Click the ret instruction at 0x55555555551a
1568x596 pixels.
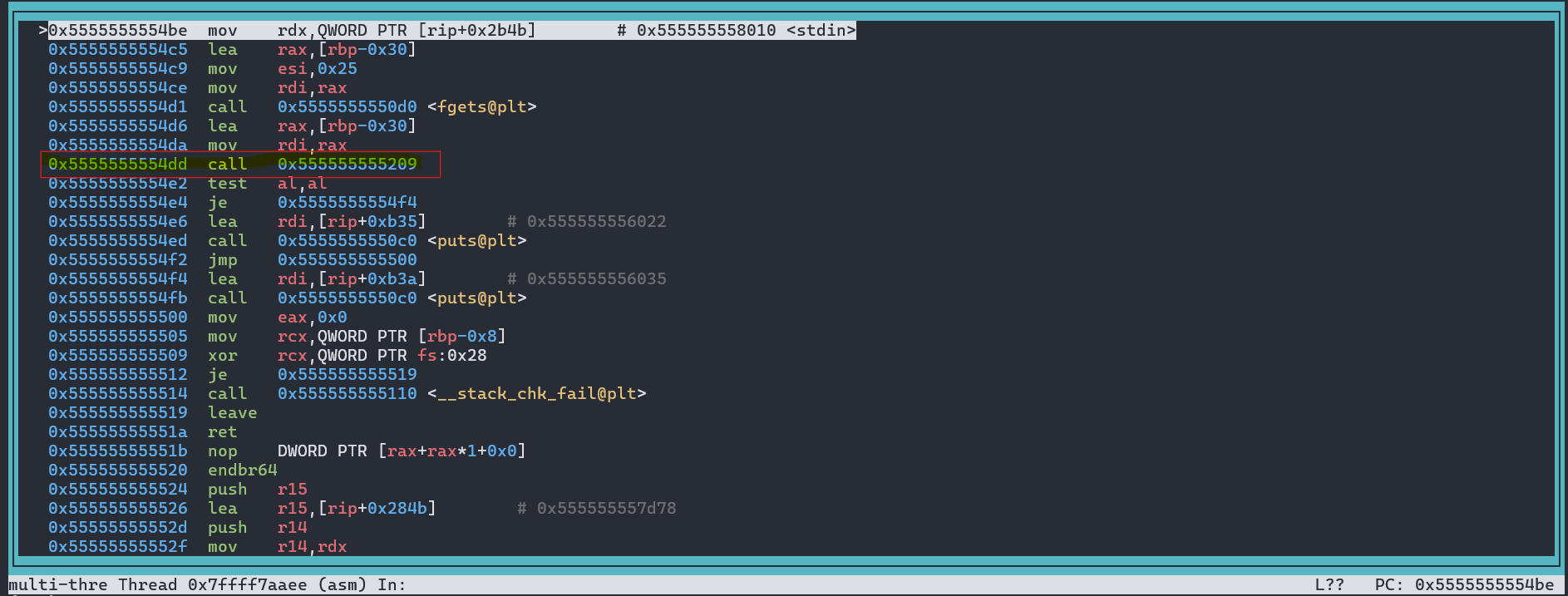[x=222, y=432]
